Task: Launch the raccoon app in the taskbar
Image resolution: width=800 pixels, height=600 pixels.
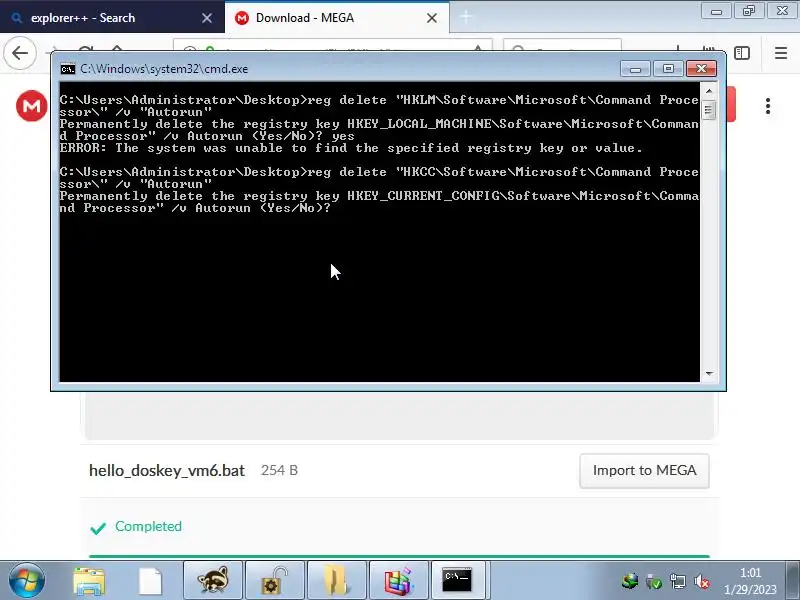Action: coord(213,581)
